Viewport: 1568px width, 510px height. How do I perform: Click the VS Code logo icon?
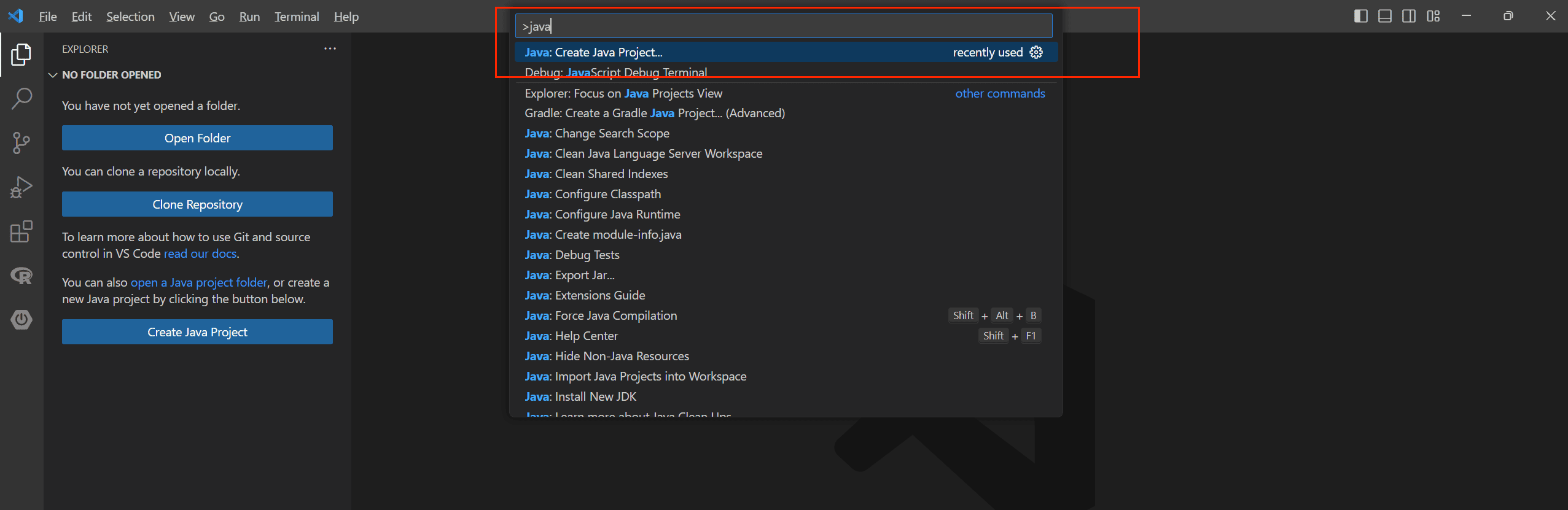(x=15, y=16)
